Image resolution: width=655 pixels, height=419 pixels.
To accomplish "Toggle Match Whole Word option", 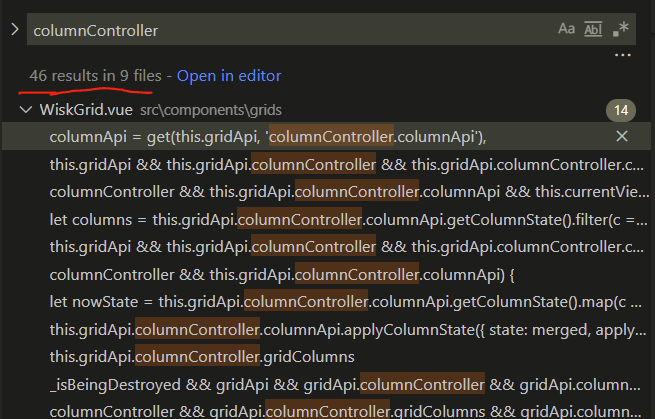I will [x=593, y=29].
